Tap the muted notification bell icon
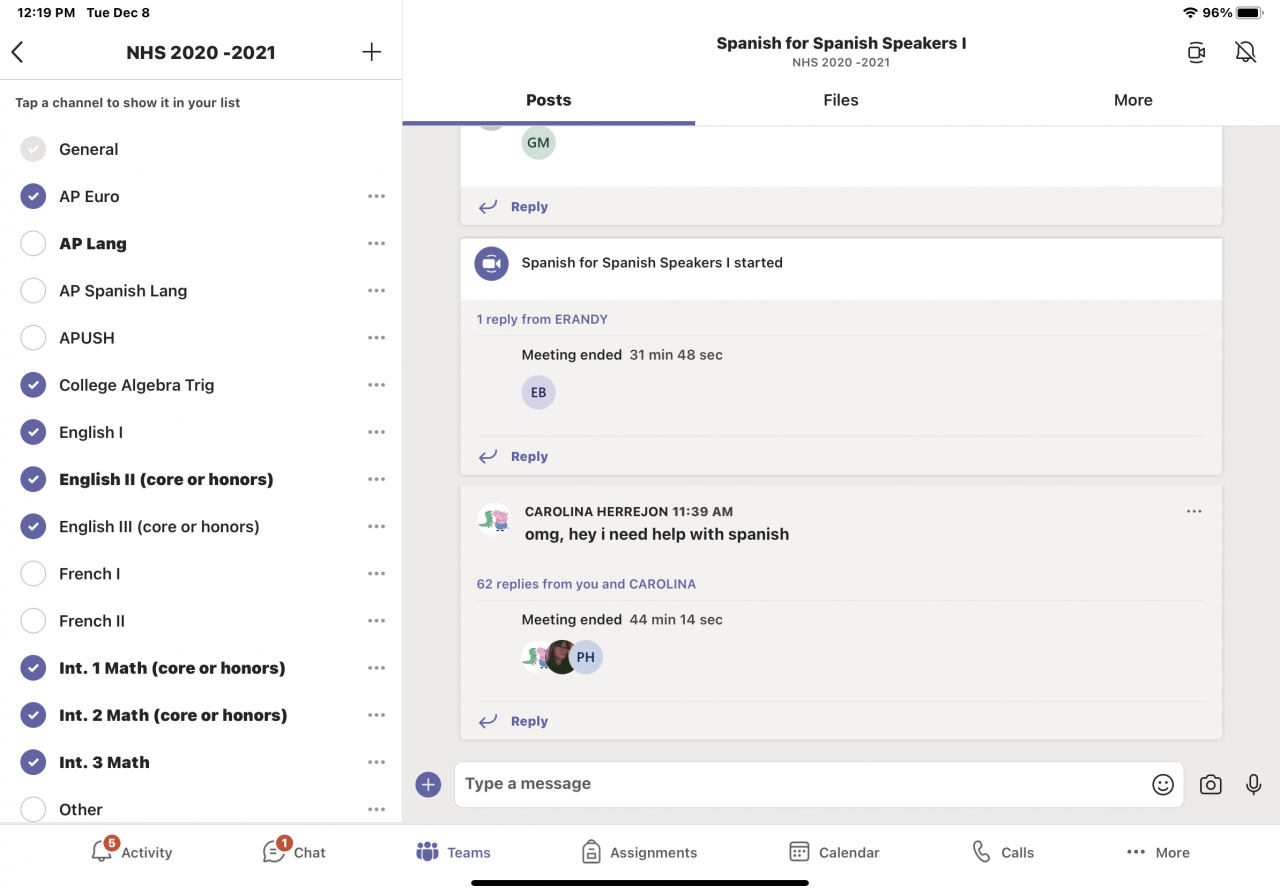The height and width of the screenshot is (894, 1280). [x=1245, y=53]
